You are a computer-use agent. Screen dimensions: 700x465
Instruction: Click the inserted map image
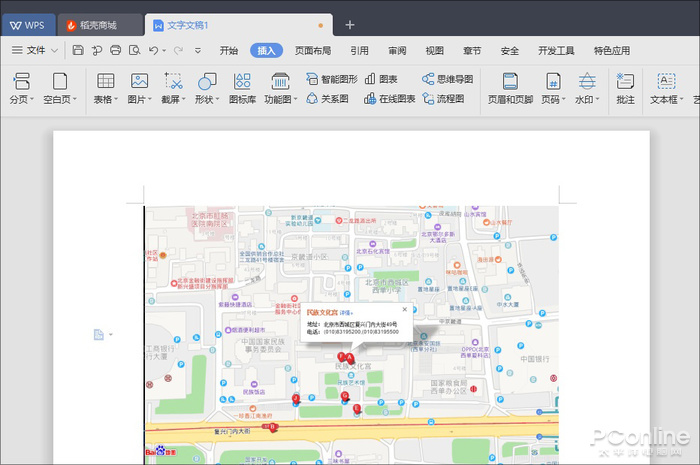[x=352, y=335]
